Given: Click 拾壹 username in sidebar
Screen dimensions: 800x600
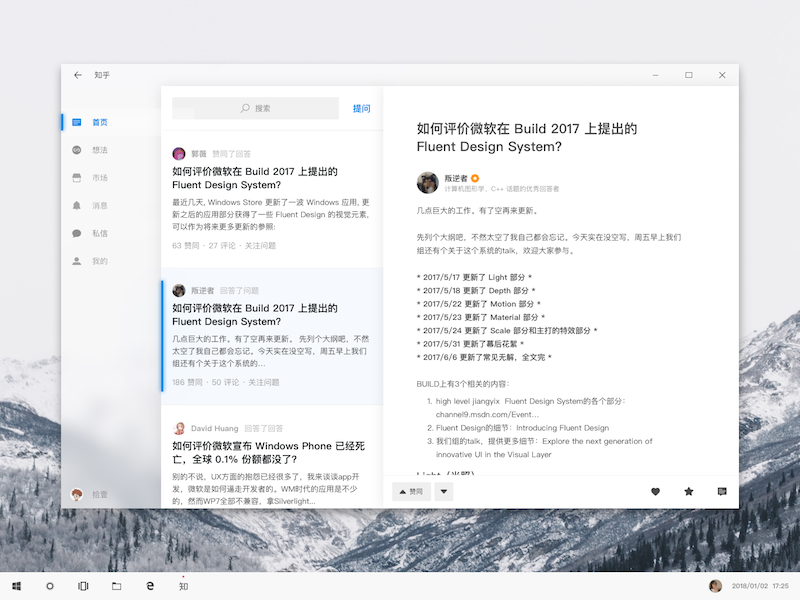Looking at the screenshot, I should pyautogui.click(x=100, y=494).
